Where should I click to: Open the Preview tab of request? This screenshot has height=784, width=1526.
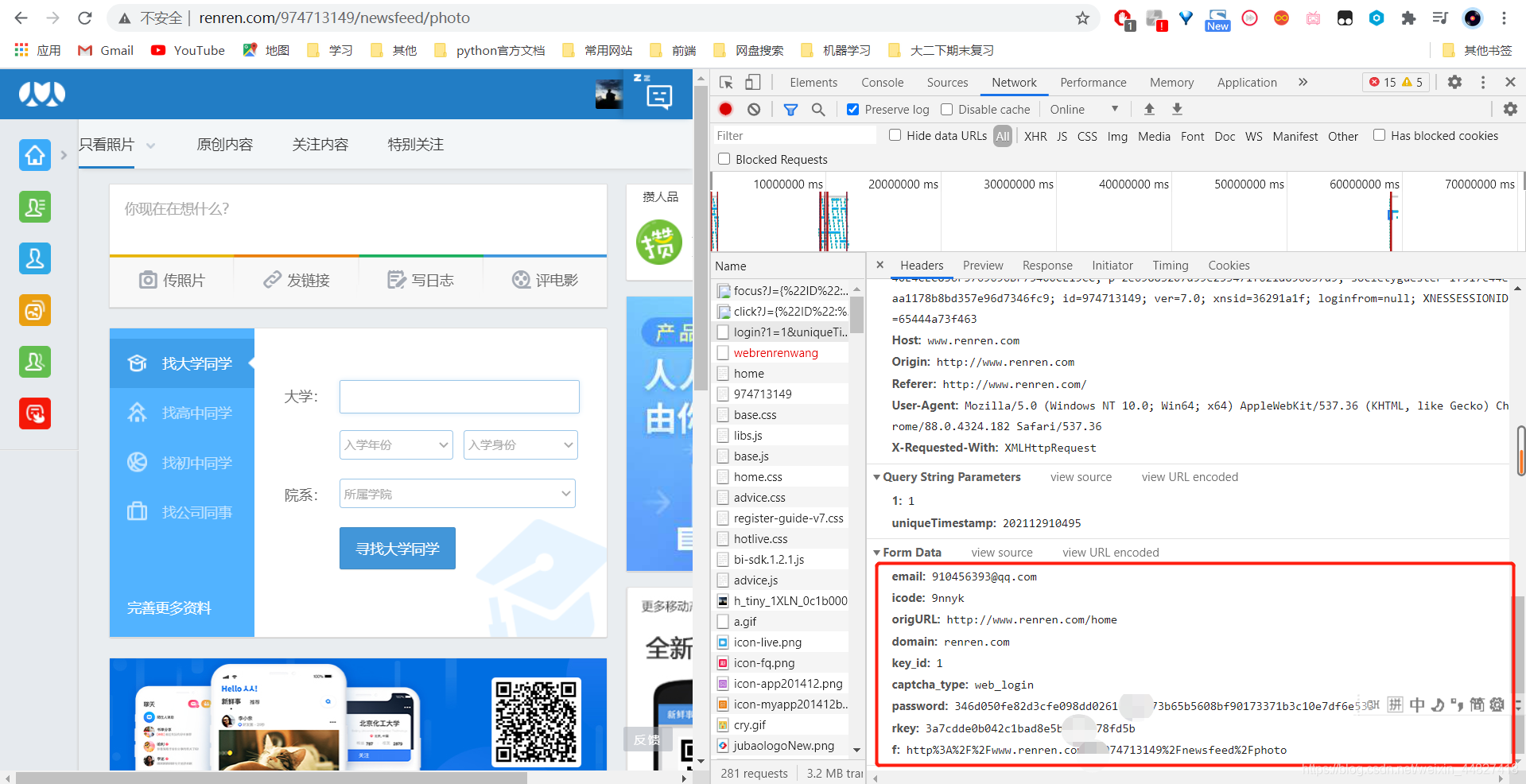tap(983, 266)
